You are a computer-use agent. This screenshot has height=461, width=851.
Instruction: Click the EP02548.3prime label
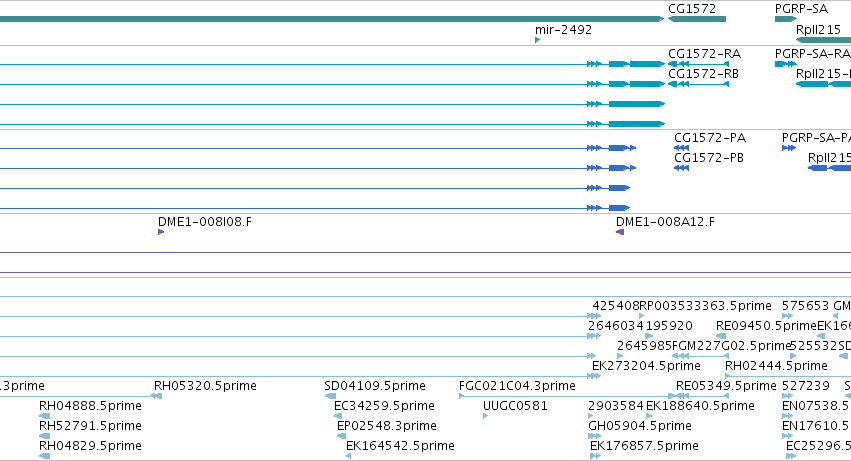click(x=387, y=426)
